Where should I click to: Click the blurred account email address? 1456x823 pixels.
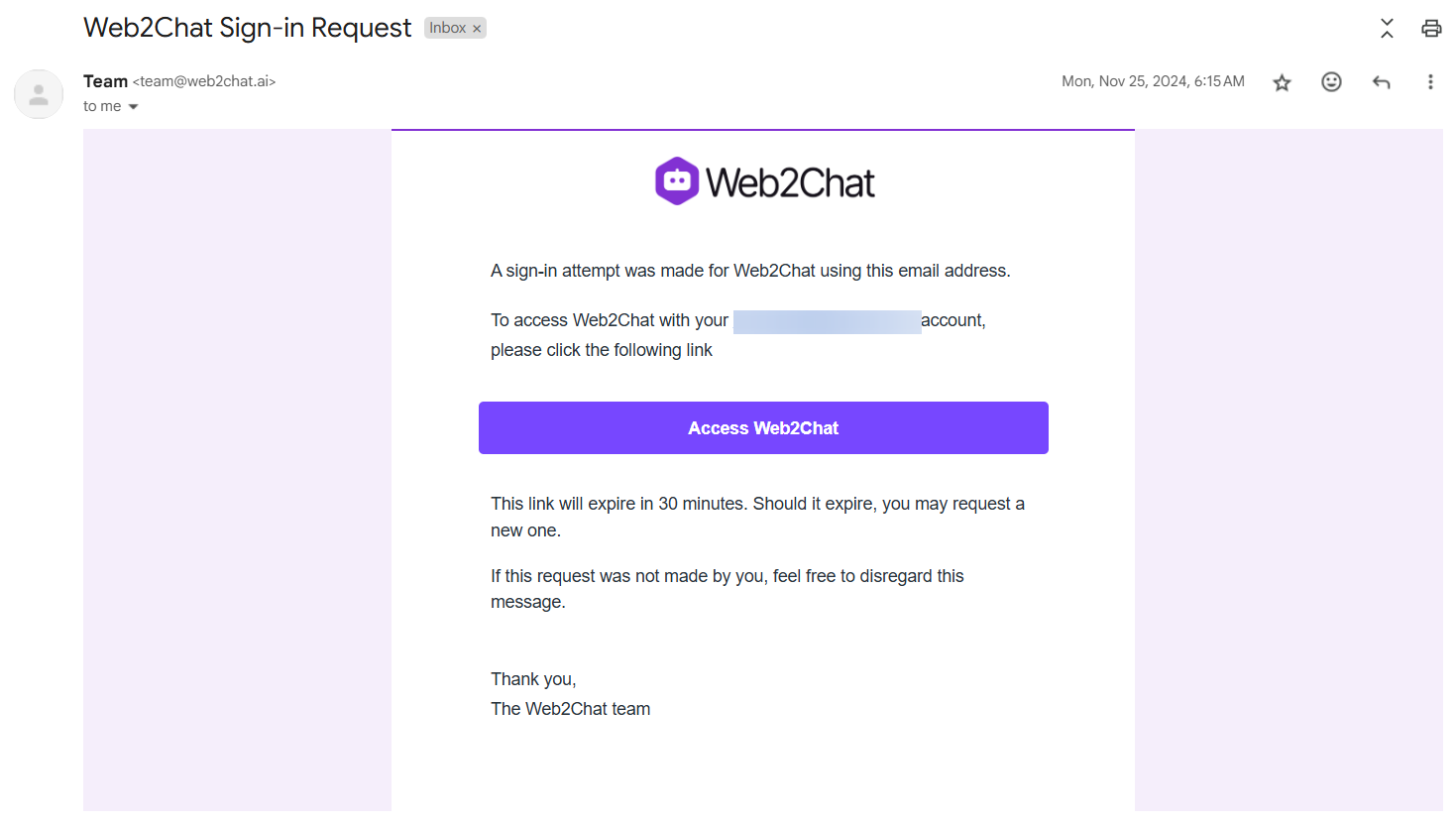(x=827, y=321)
